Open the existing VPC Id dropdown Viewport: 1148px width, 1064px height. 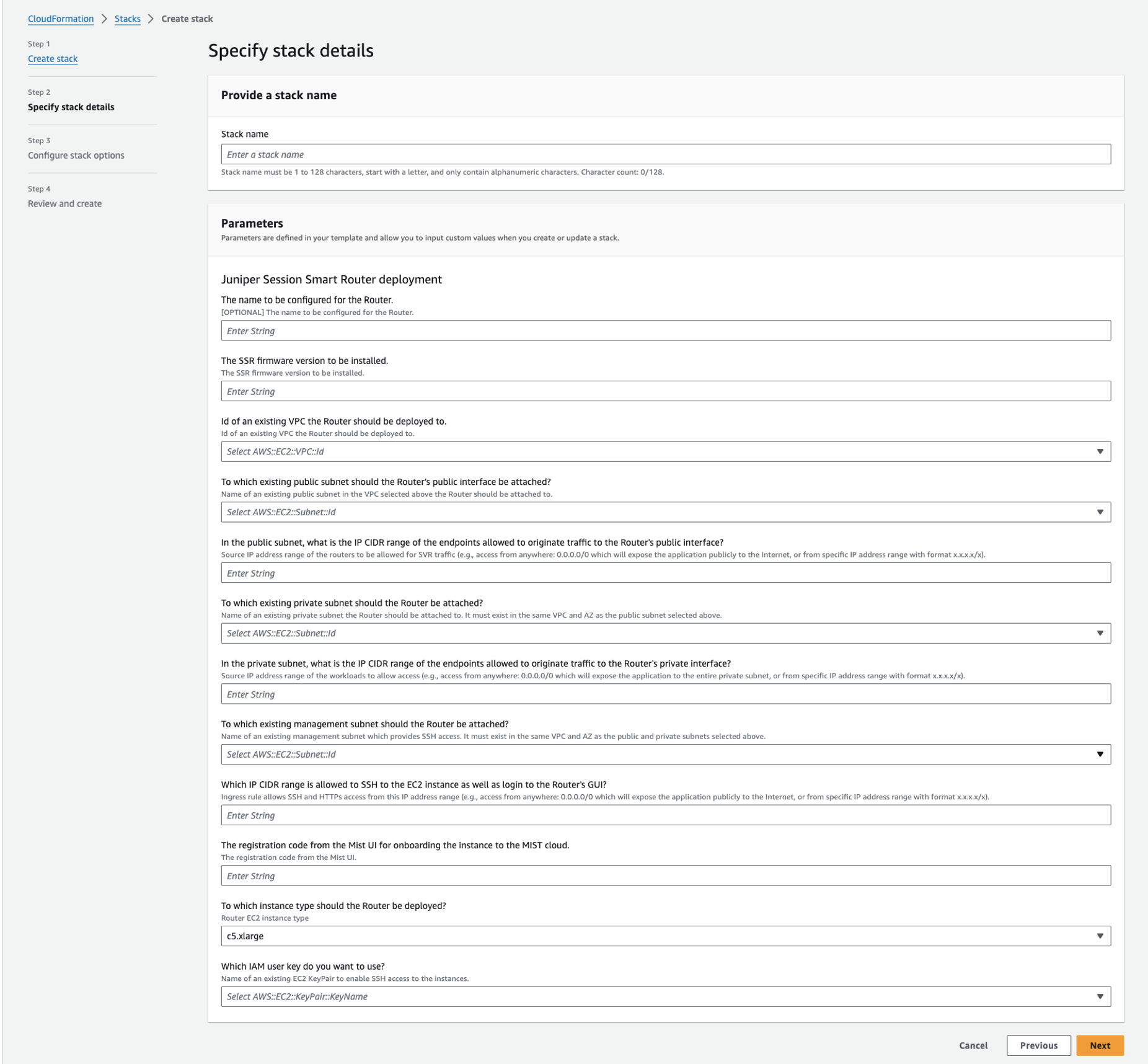pos(665,451)
